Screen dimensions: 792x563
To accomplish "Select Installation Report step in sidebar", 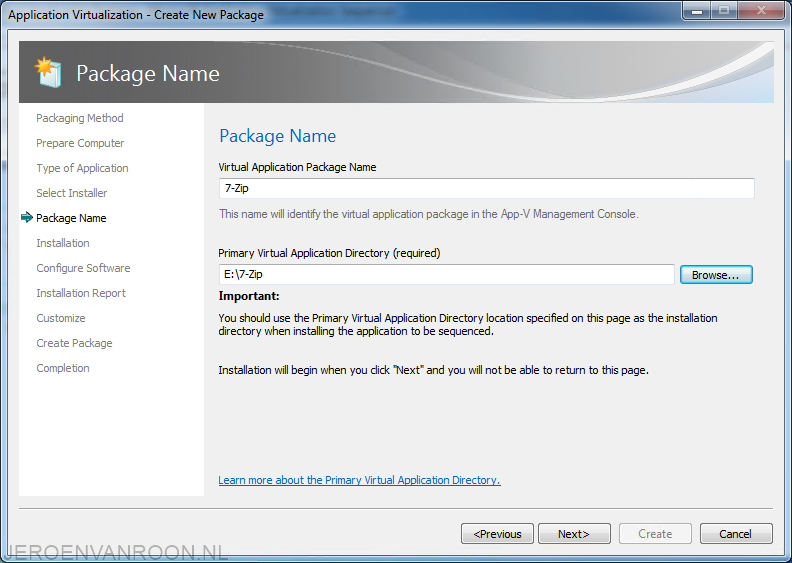I will click(81, 293).
